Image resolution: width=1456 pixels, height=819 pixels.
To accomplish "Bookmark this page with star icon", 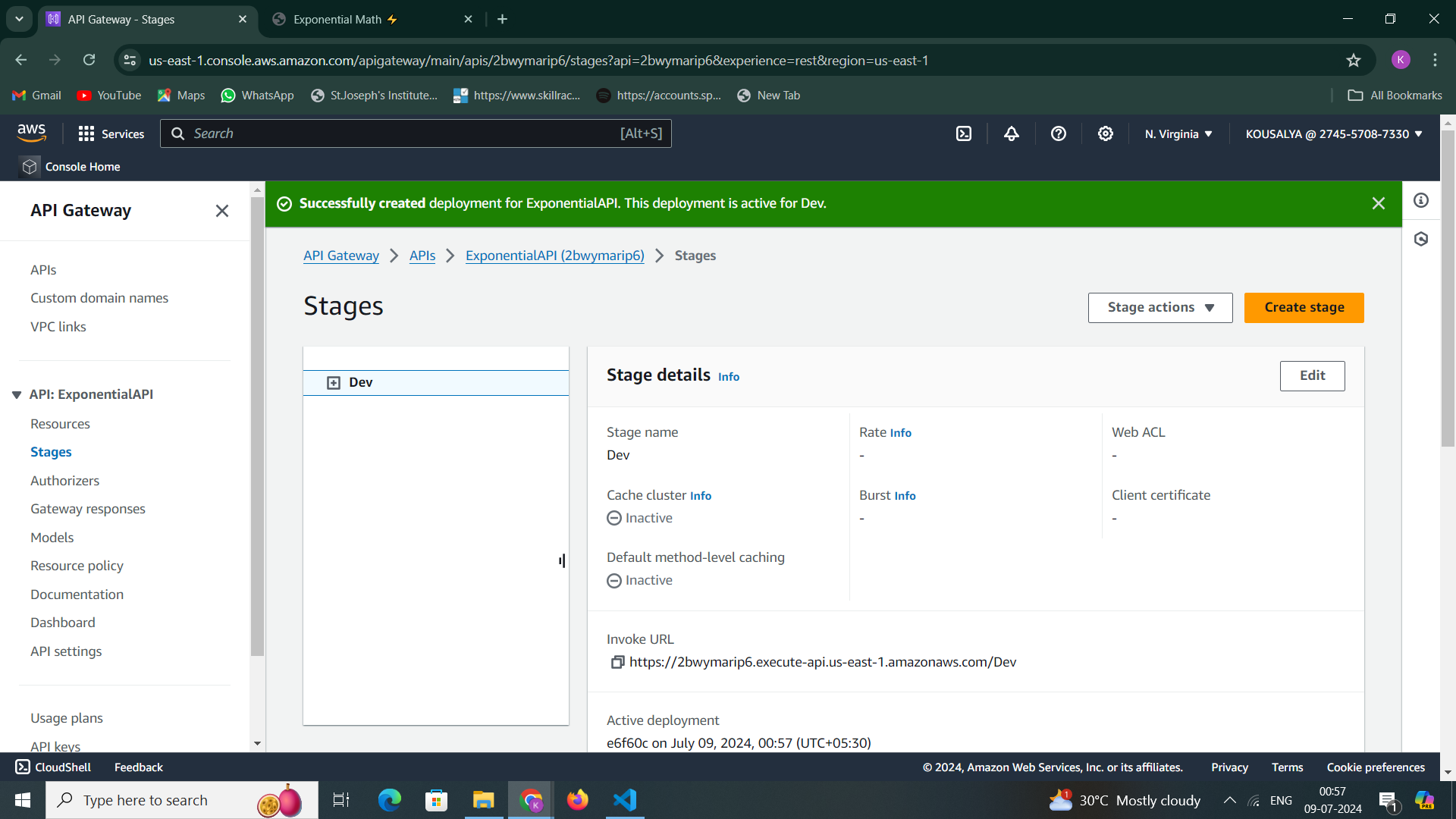I will [1354, 60].
